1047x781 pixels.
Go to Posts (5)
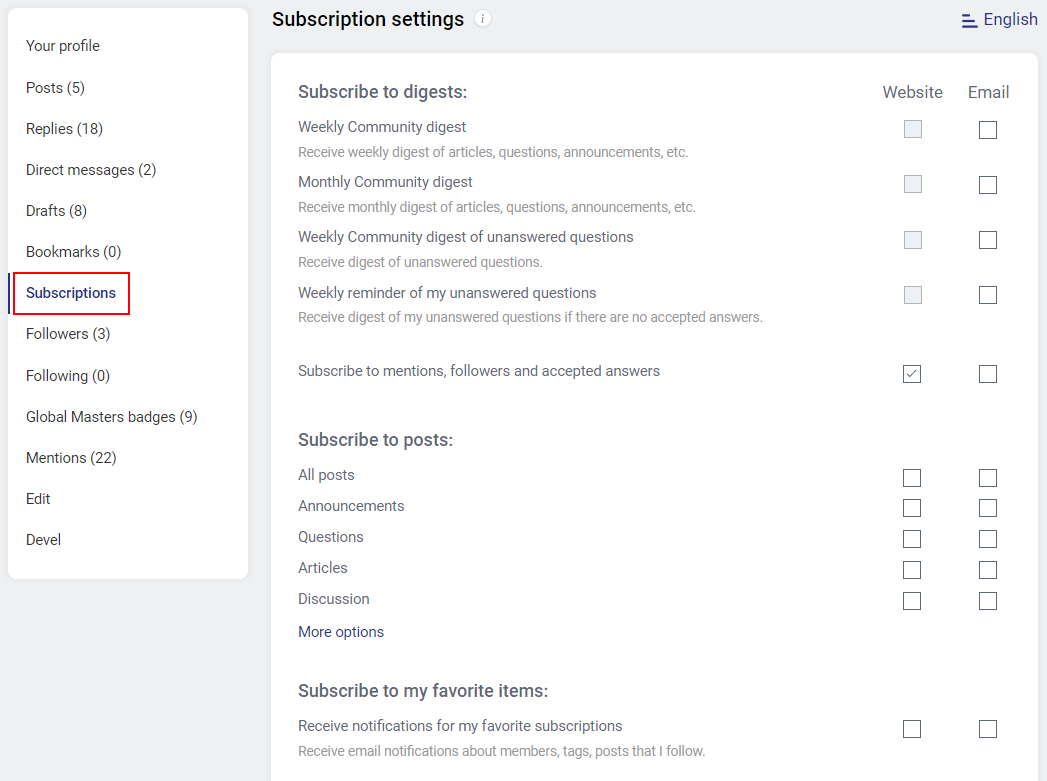(x=55, y=87)
